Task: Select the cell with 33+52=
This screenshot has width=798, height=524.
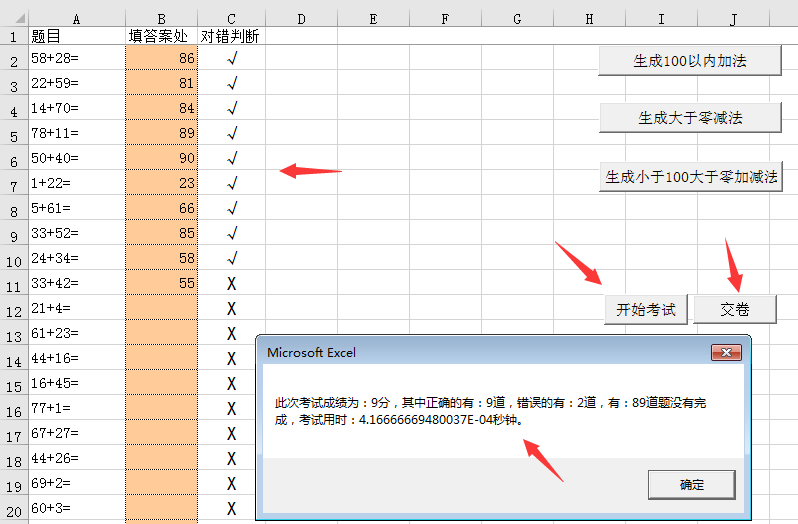Action: pos(77,232)
